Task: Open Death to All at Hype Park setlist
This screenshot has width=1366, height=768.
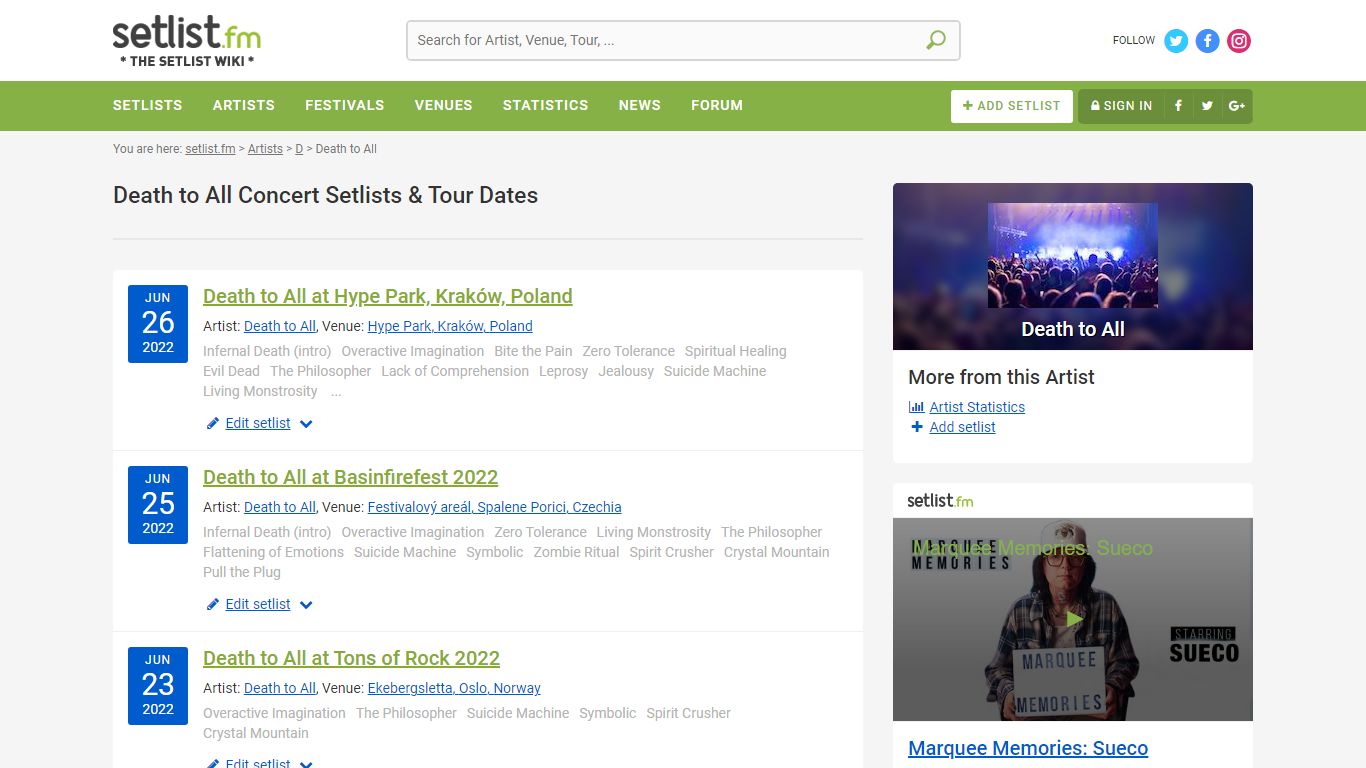Action: pyautogui.click(x=388, y=296)
